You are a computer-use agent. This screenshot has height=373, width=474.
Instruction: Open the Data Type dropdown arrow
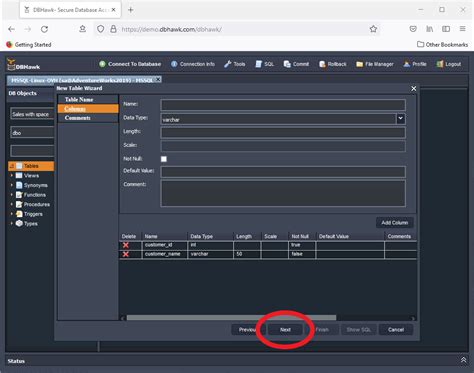pyautogui.click(x=401, y=119)
